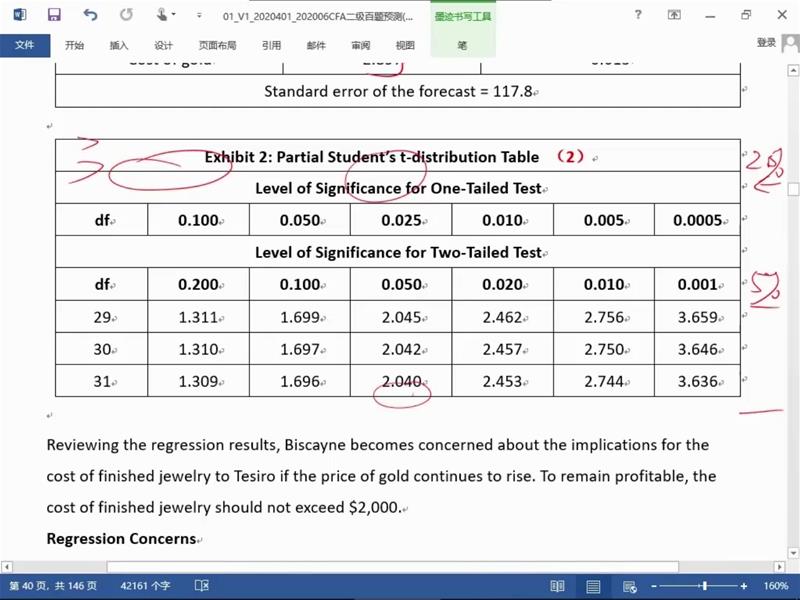Click the Exhibit 2 table title text
The image size is (800, 600).
[x=371, y=157]
